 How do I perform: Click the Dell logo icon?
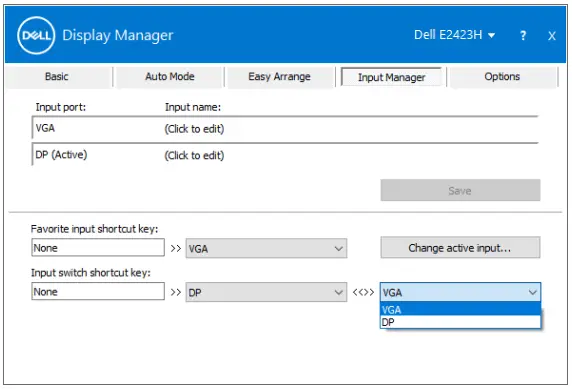[36, 35]
